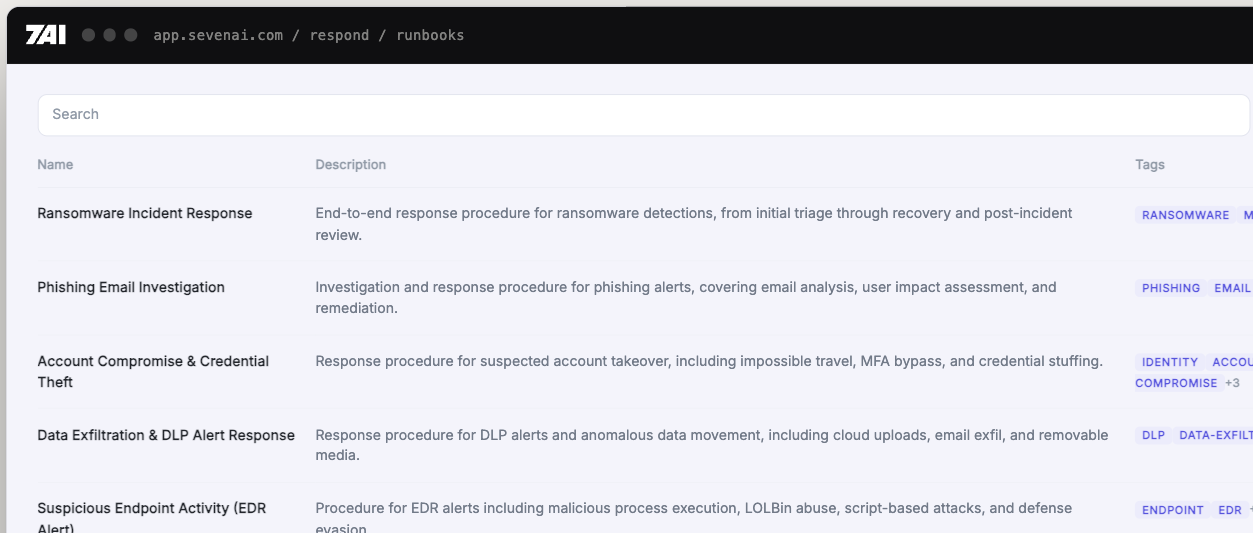This screenshot has height=533, width=1253.
Task: Click the Tags column header
Action: [1150, 164]
